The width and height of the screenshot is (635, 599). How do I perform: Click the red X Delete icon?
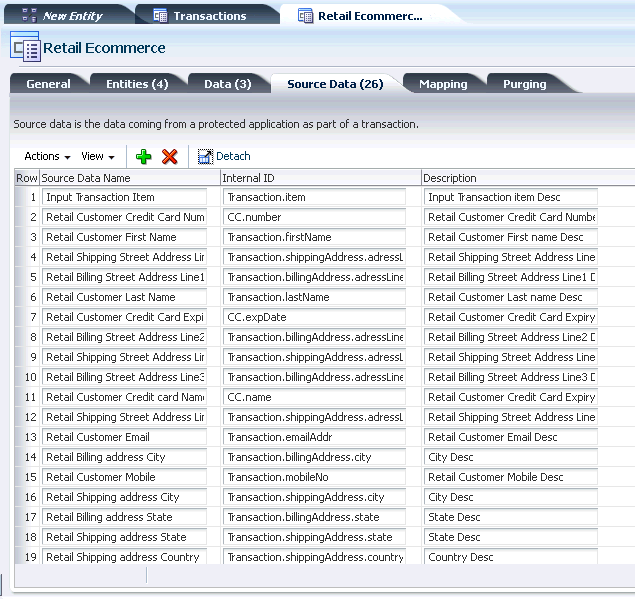coord(170,156)
